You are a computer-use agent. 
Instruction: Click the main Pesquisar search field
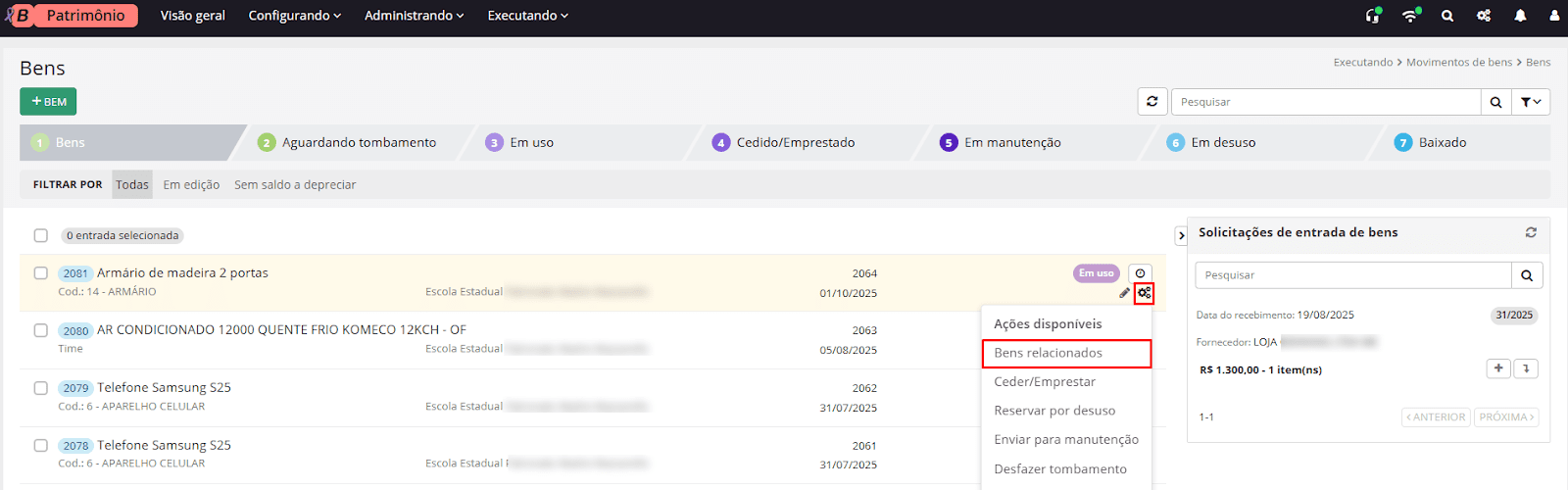(x=1325, y=102)
